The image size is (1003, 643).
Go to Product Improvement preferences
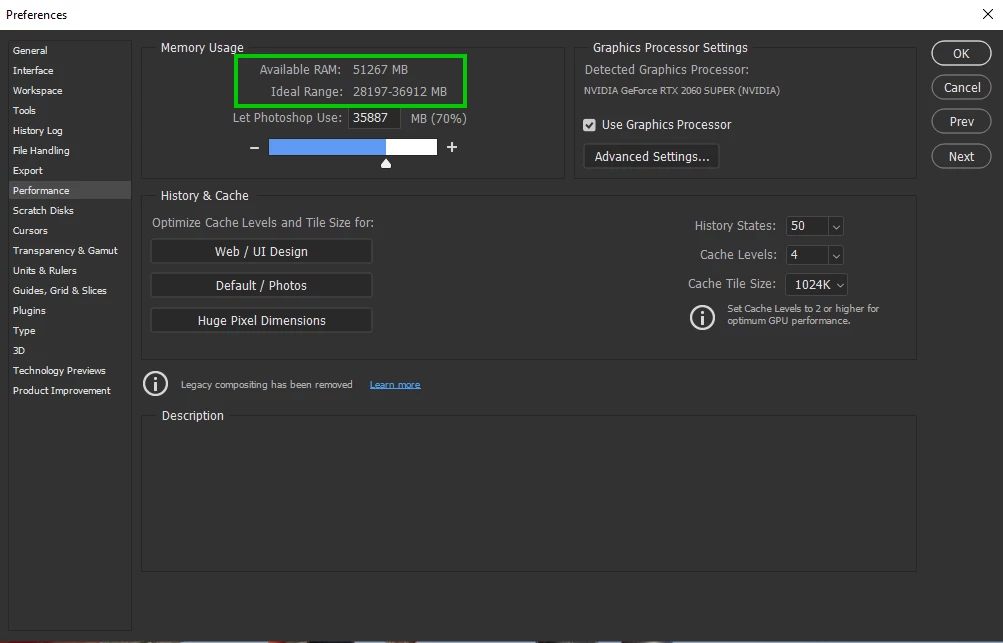point(62,390)
